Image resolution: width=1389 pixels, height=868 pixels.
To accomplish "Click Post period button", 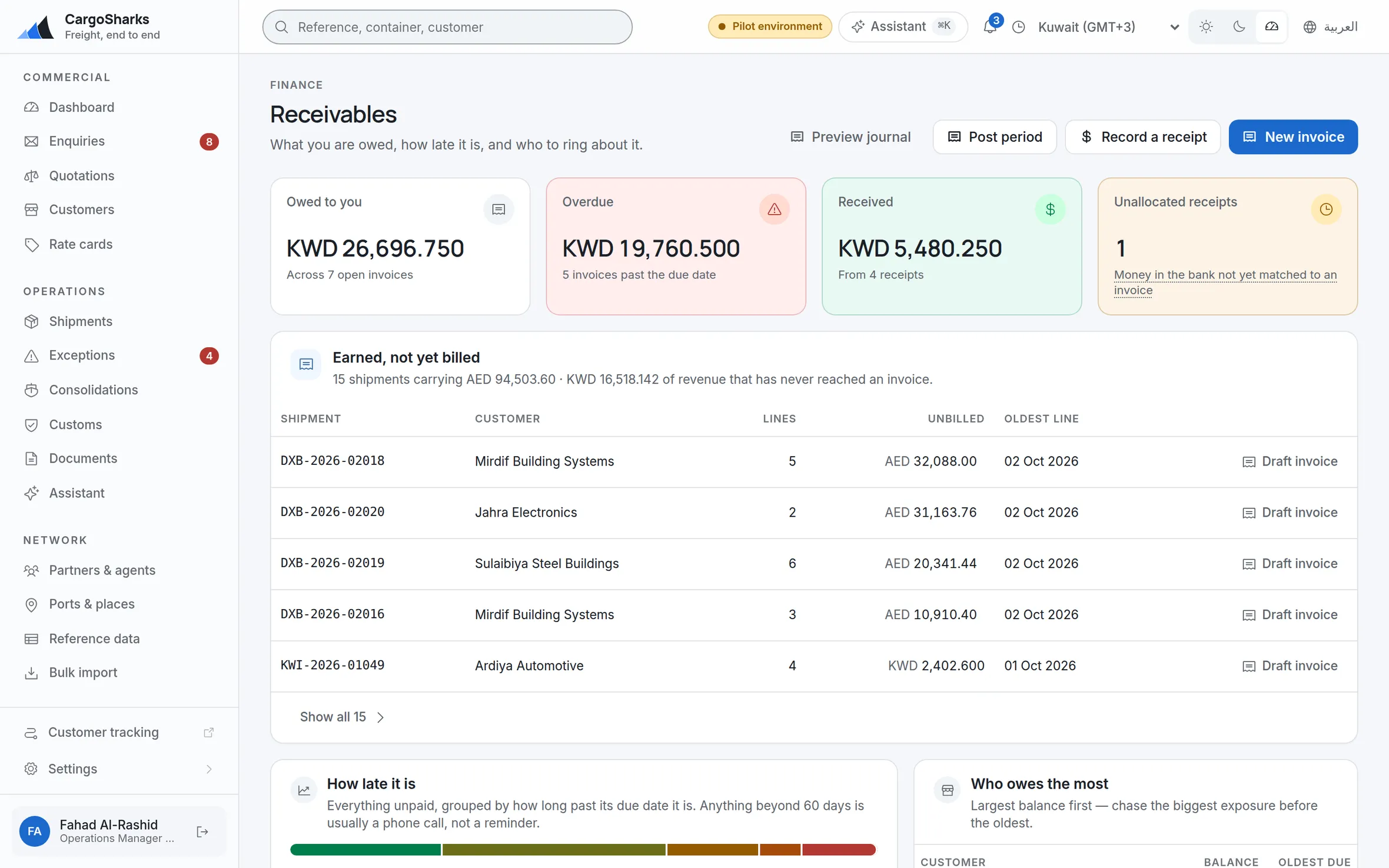I will pos(995,137).
